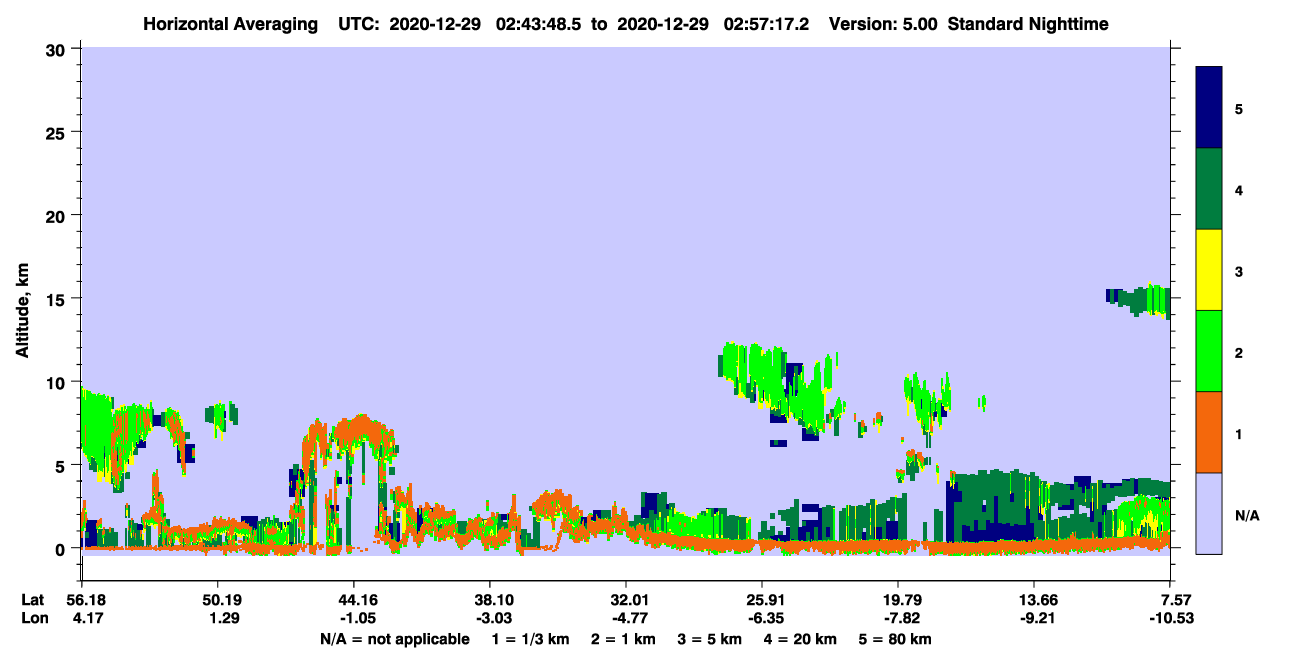Image resolution: width=1300 pixels, height=667 pixels.
Task: Click the longitude value -10.53
Action: coord(1171,618)
